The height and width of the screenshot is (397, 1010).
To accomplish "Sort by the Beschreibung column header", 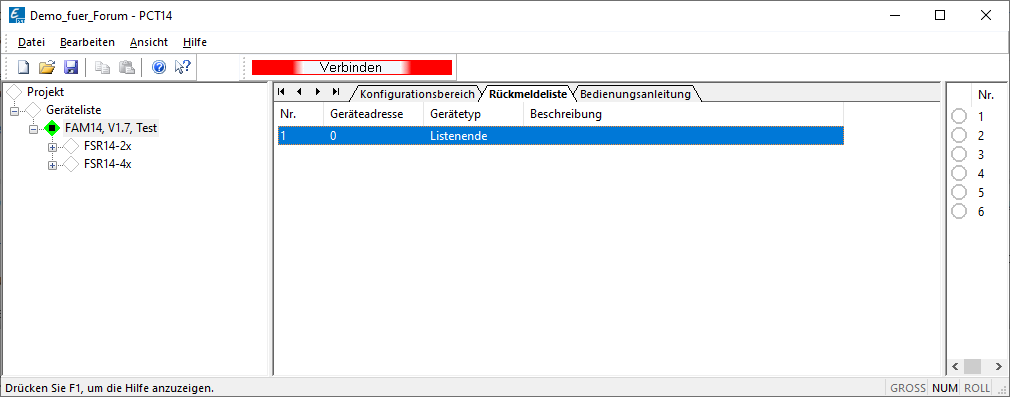I will click(x=683, y=114).
